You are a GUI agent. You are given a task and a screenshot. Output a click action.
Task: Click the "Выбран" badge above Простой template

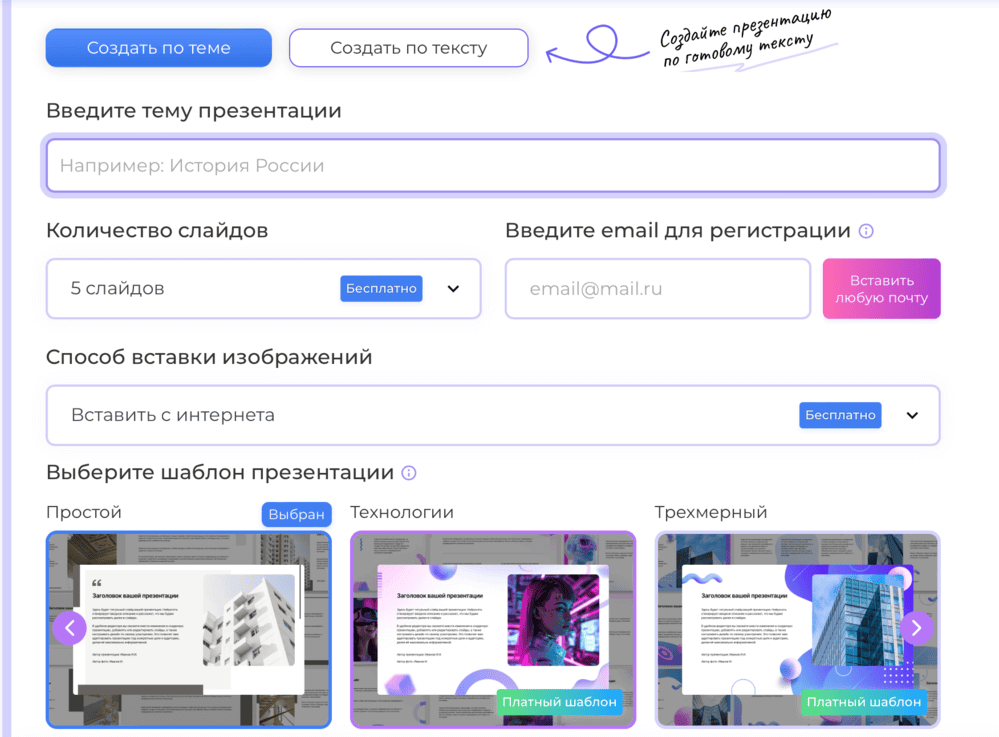point(296,514)
